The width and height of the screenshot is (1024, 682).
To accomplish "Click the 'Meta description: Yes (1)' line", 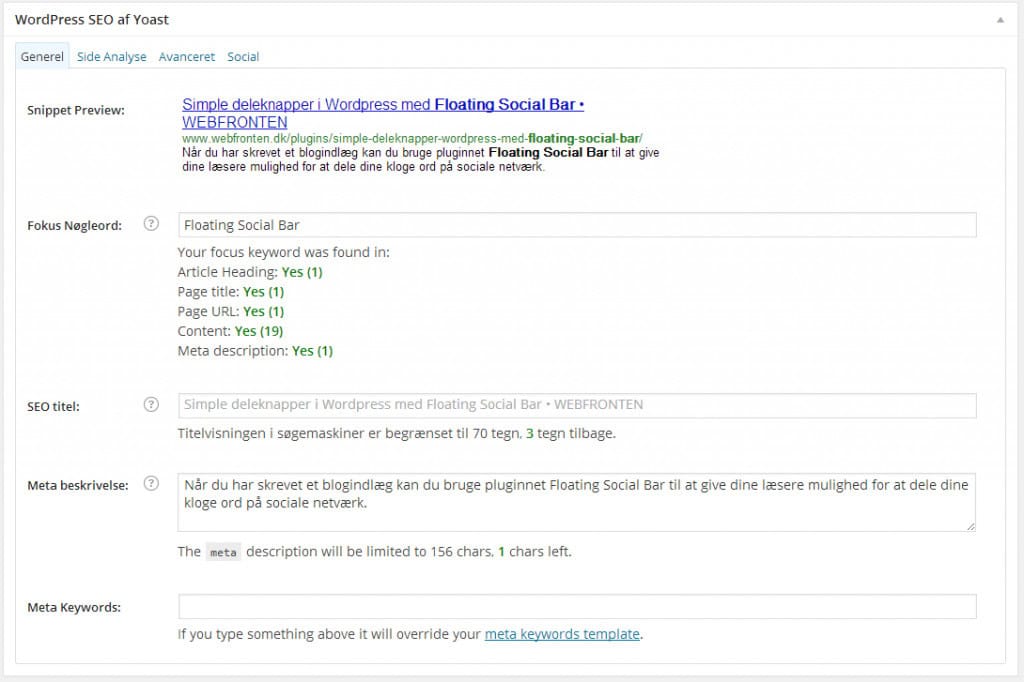I will click(x=255, y=351).
